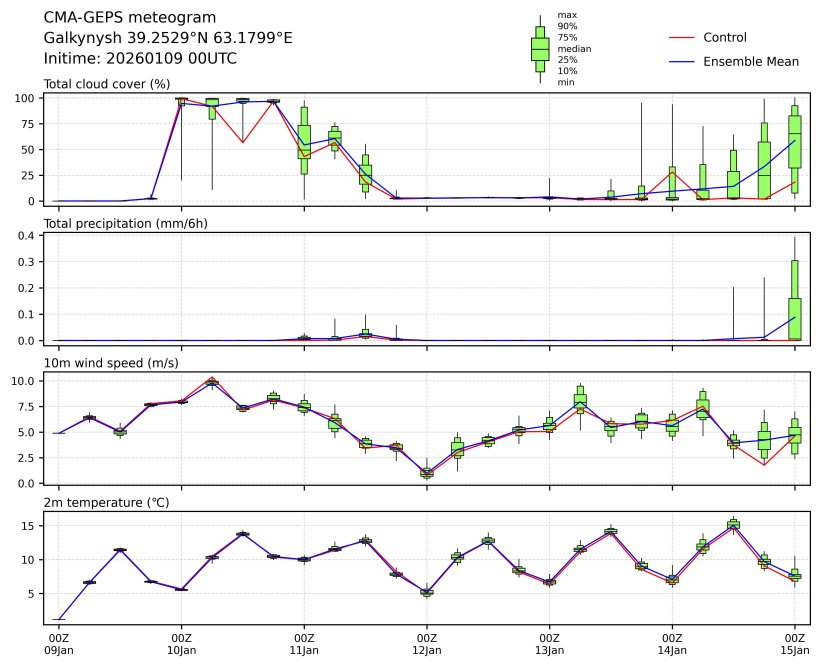Click the 00Z 12Jan time axis label
The image size is (821, 667).
click(427, 643)
